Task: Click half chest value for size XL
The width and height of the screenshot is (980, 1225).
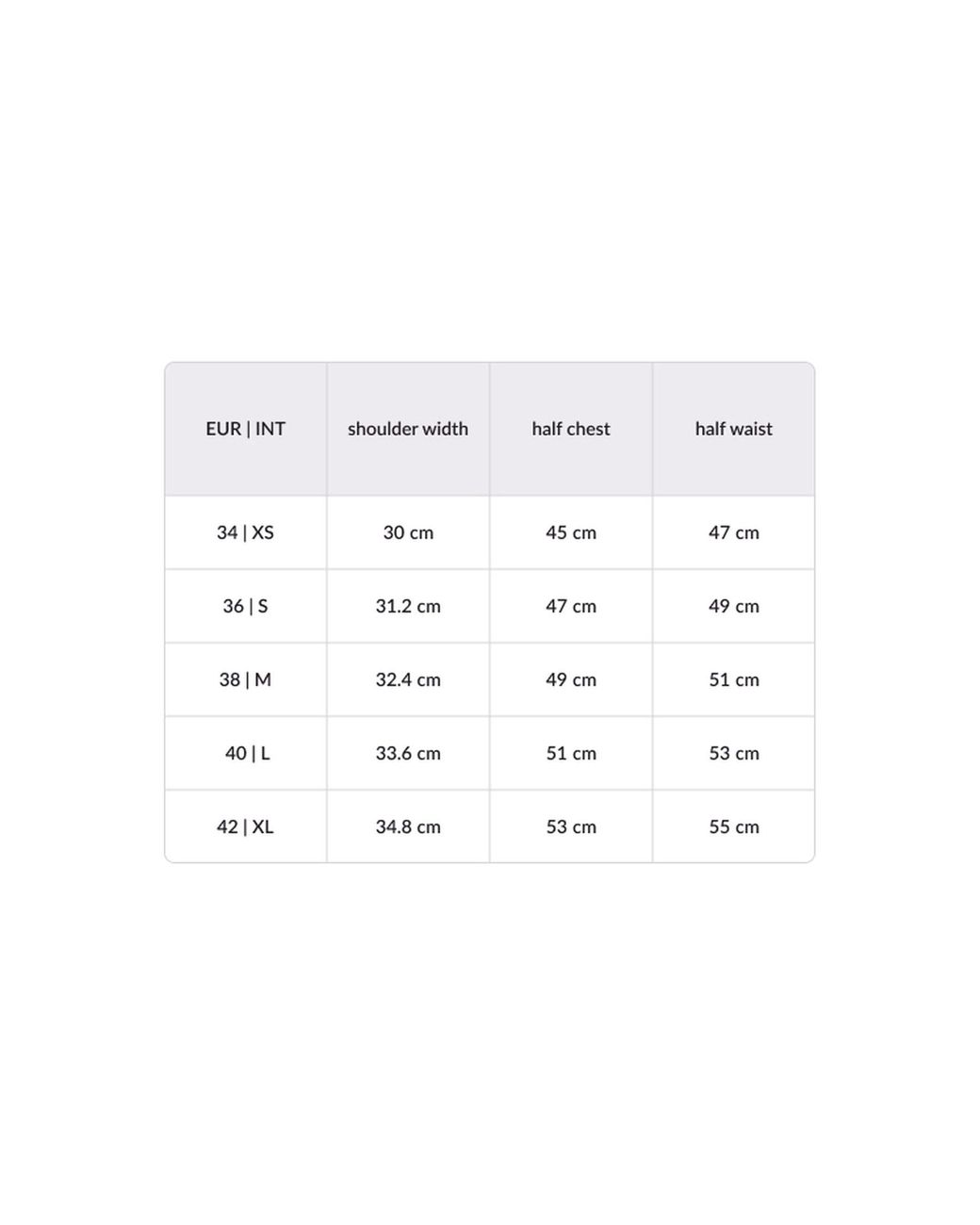Action: pos(571,826)
